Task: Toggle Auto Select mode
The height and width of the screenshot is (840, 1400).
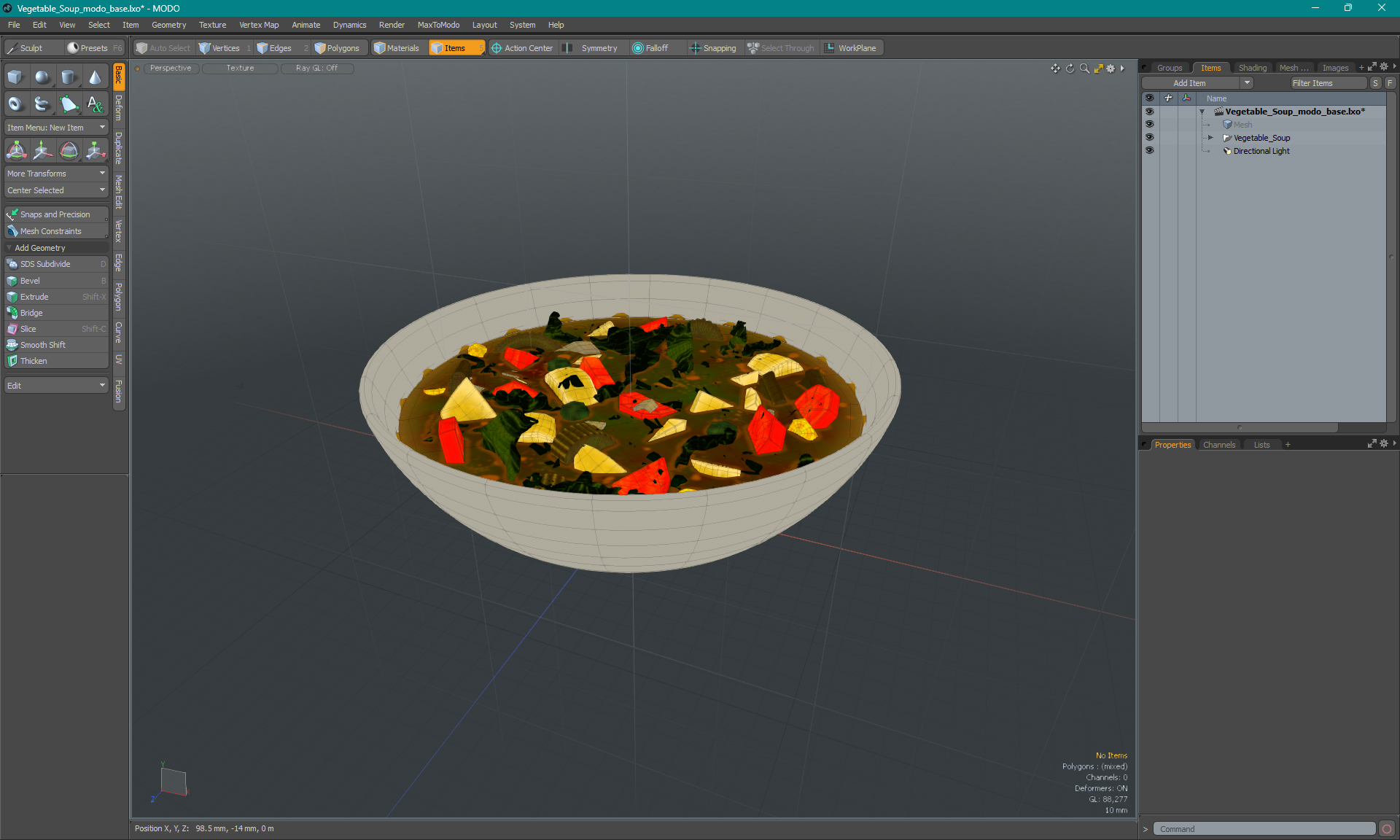Action: pyautogui.click(x=163, y=48)
